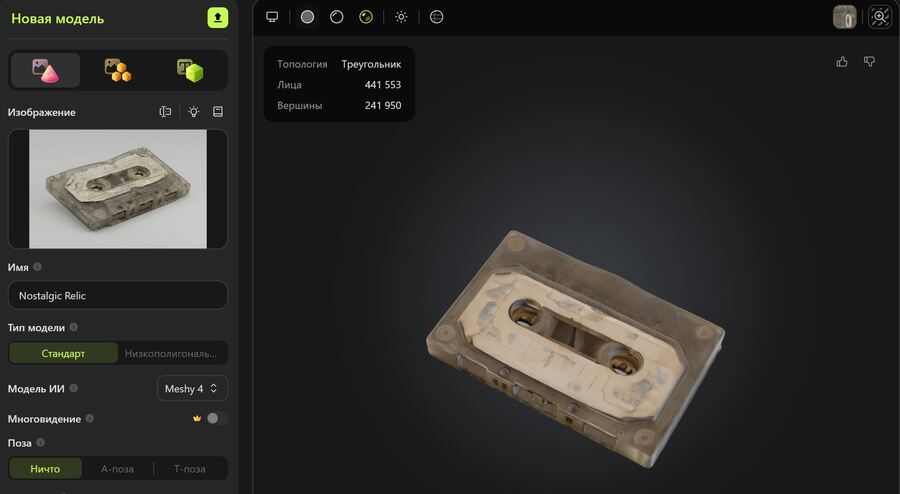Click the Лица label

pyautogui.click(x=289, y=85)
